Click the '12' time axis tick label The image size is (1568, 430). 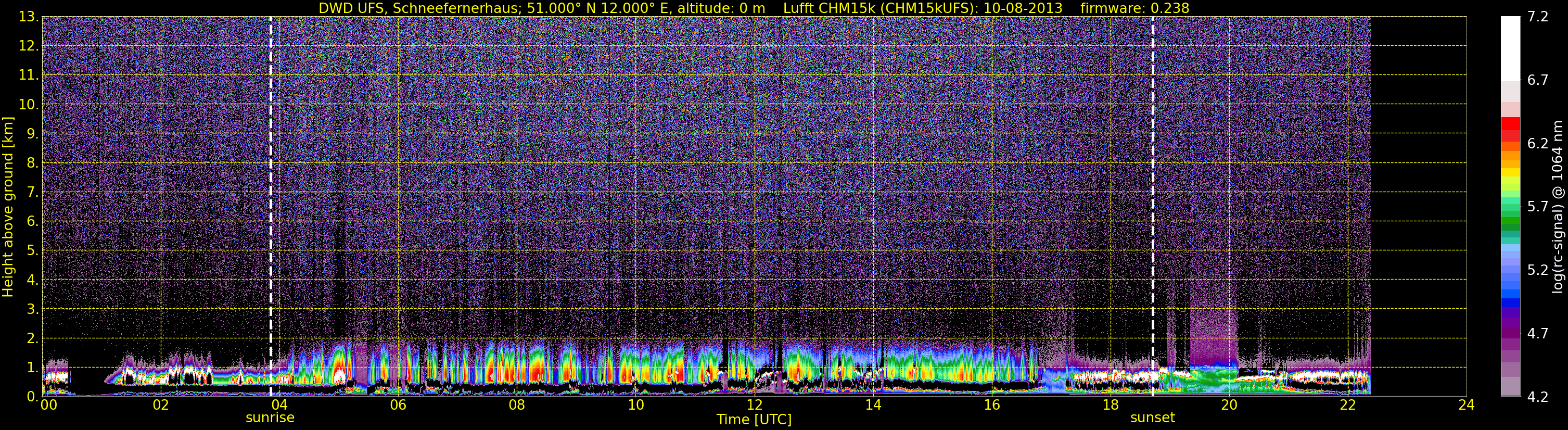[754, 406]
